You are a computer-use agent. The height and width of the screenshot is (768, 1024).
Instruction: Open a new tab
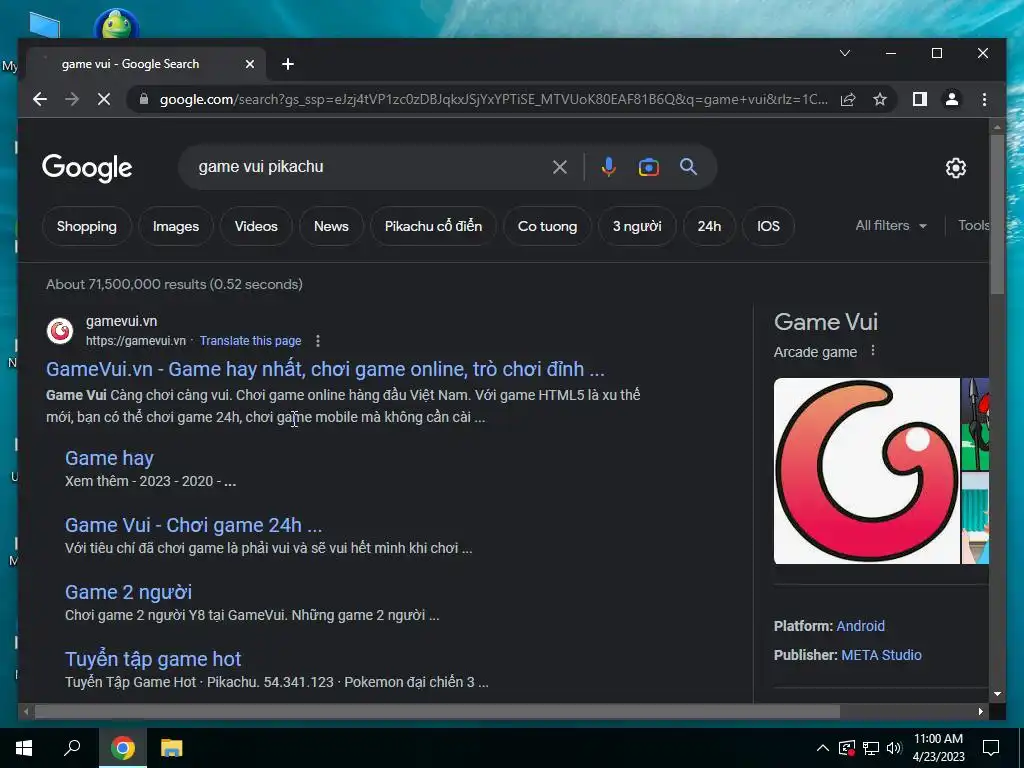coord(288,64)
